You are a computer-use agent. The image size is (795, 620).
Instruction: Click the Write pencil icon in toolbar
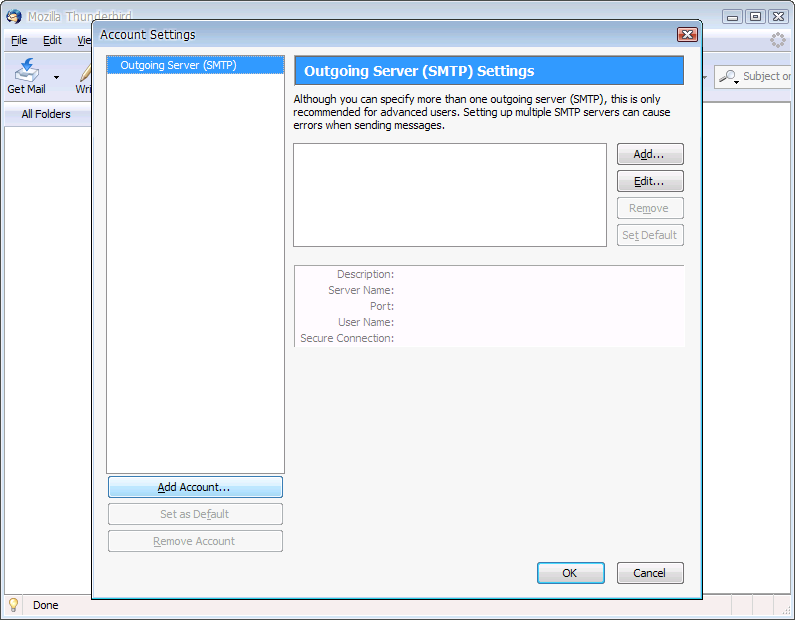click(x=85, y=72)
